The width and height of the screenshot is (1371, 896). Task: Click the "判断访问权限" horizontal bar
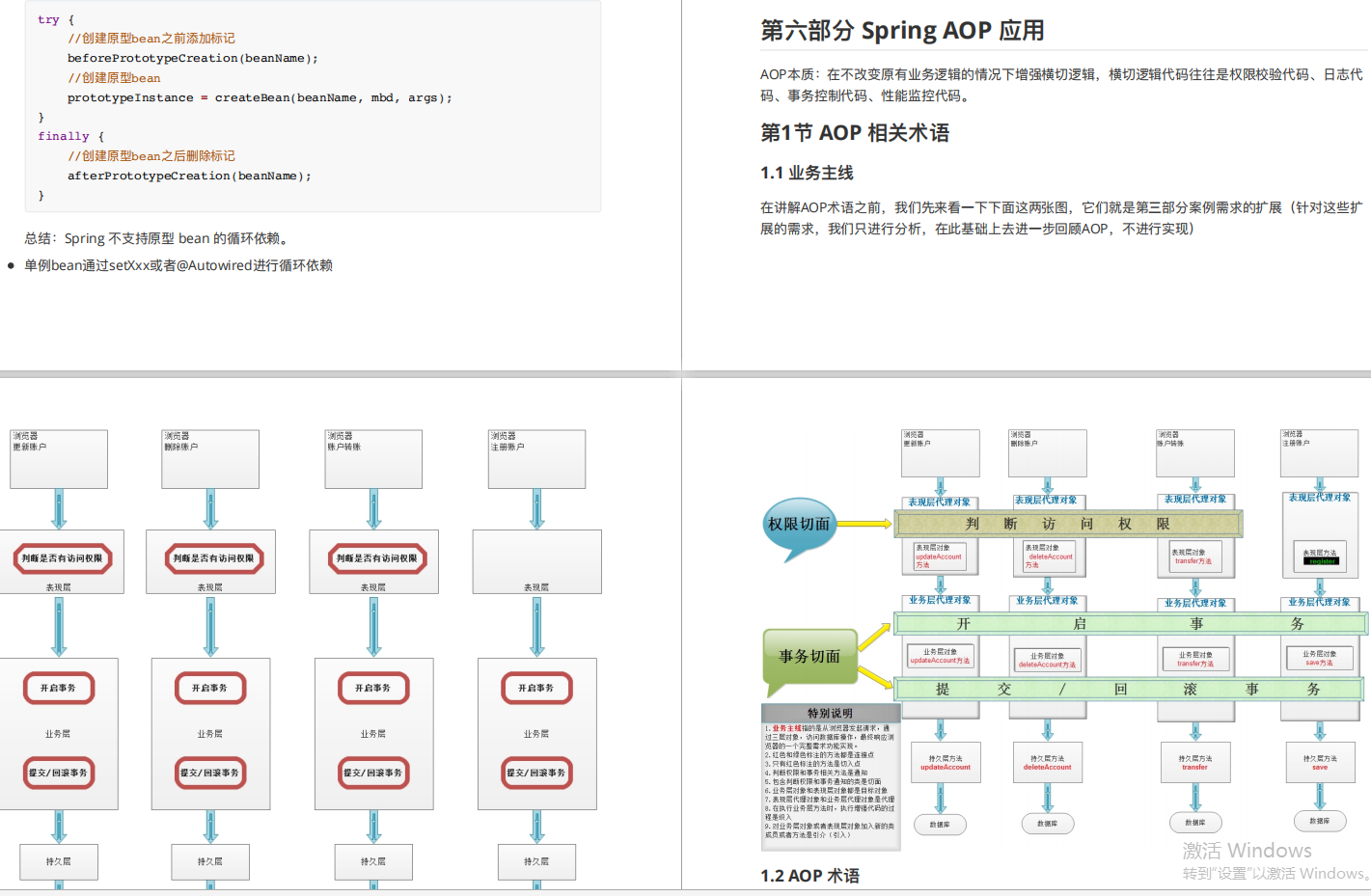tap(1069, 524)
